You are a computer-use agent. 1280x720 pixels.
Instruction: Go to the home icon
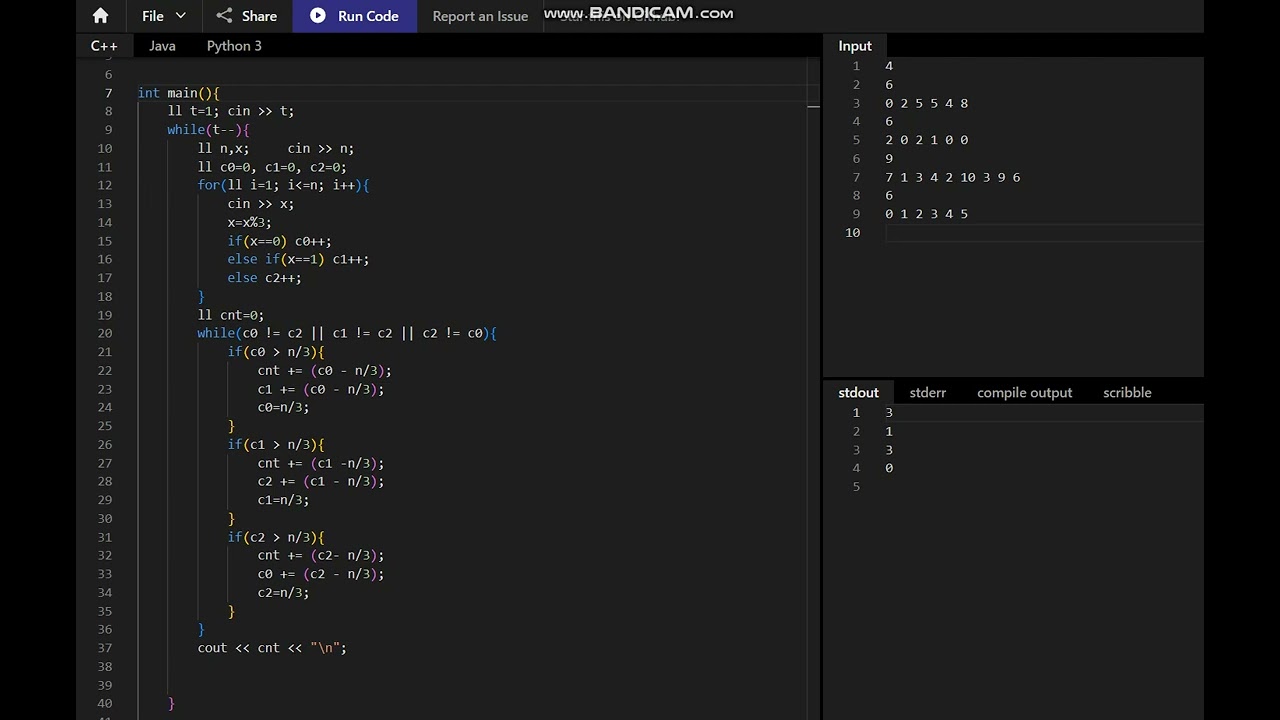coord(100,16)
